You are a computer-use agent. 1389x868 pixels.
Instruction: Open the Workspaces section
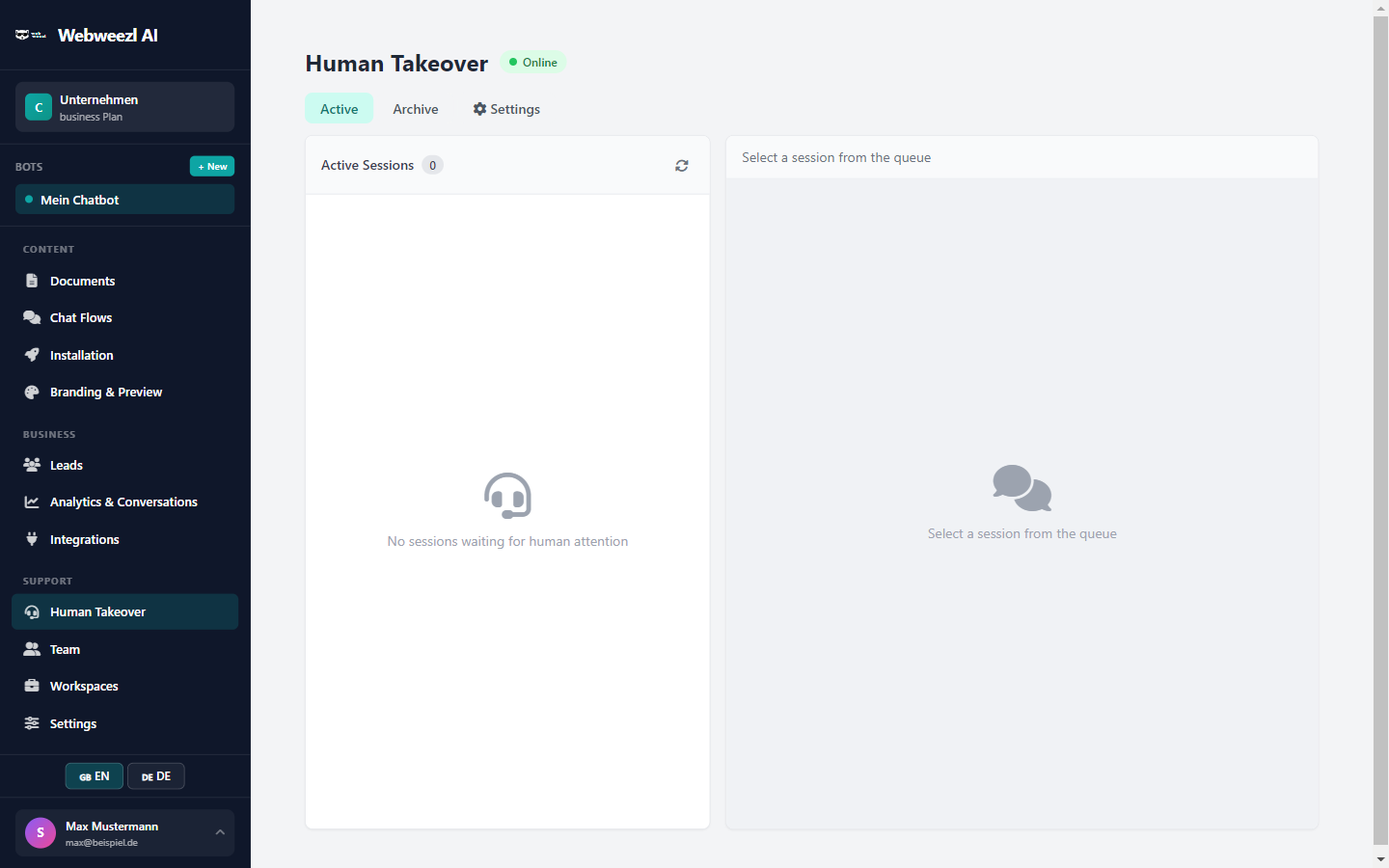(x=84, y=686)
